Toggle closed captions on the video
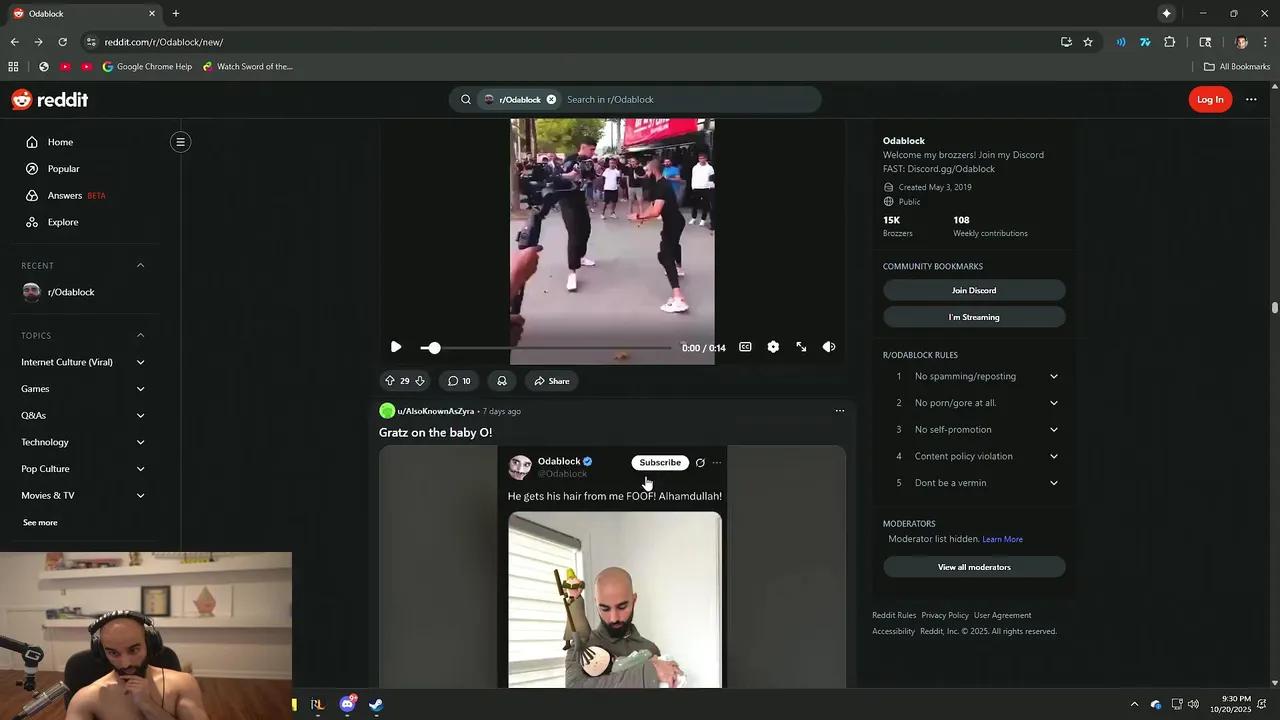 [x=745, y=347]
